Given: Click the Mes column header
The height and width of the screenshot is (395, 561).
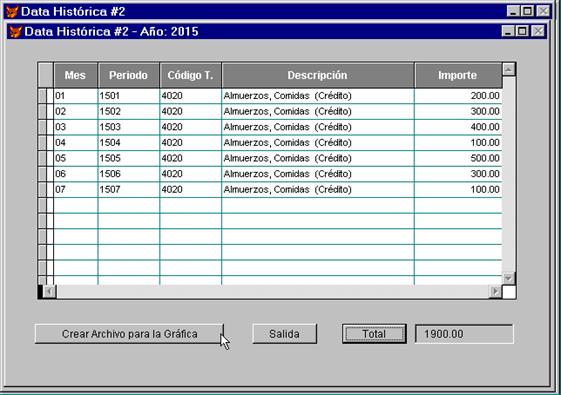Looking at the screenshot, I should (75, 75).
